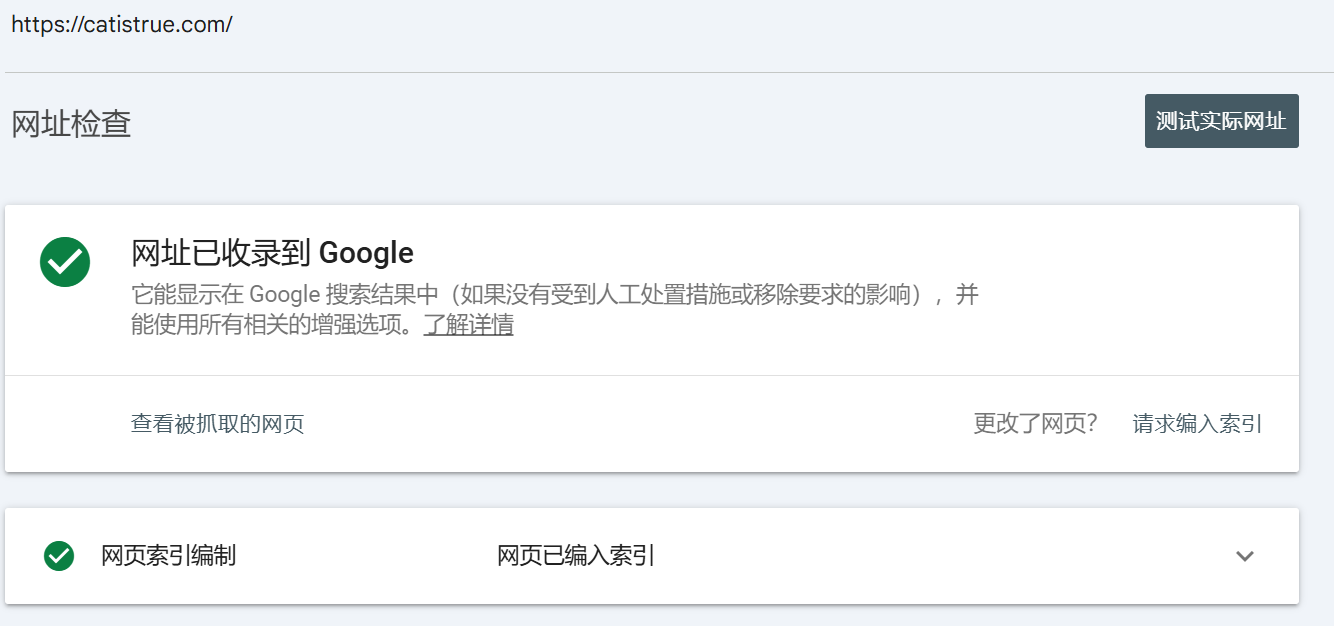This screenshot has width=1334, height=626.
Task: Click the second description line 能使用所有相关的增强选项
Action: (271, 325)
